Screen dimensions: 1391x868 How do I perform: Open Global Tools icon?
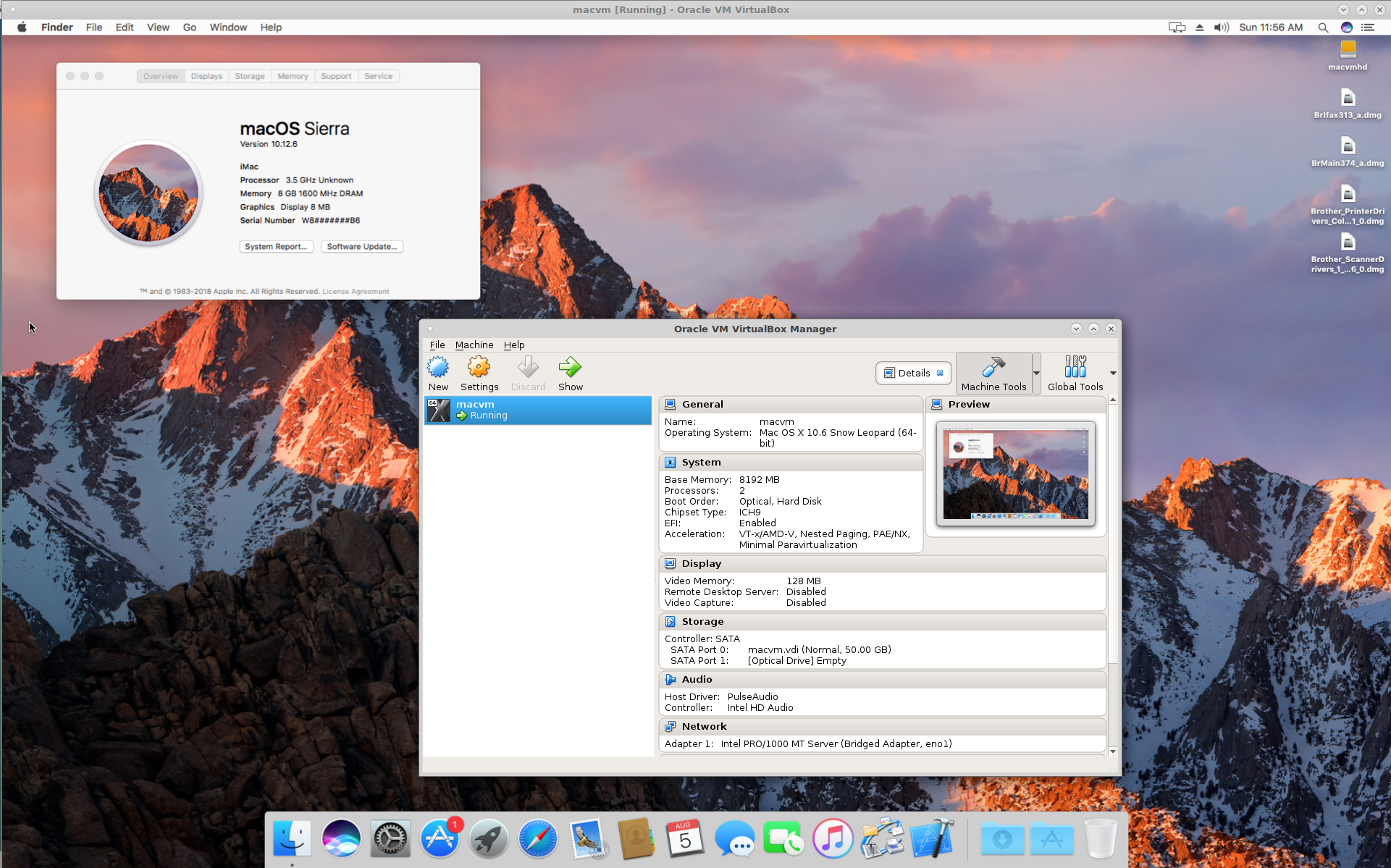[x=1075, y=368]
